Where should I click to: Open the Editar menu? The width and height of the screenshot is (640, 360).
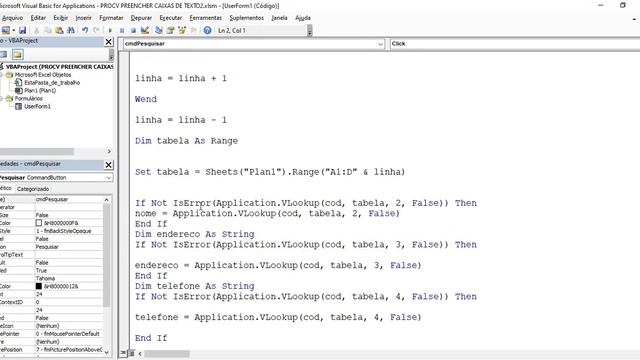point(38,18)
